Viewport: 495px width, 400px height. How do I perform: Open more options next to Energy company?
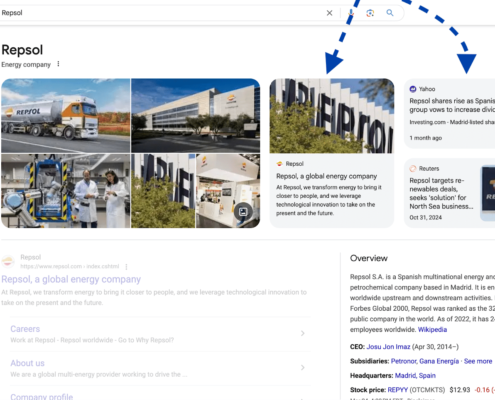[x=58, y=64]
